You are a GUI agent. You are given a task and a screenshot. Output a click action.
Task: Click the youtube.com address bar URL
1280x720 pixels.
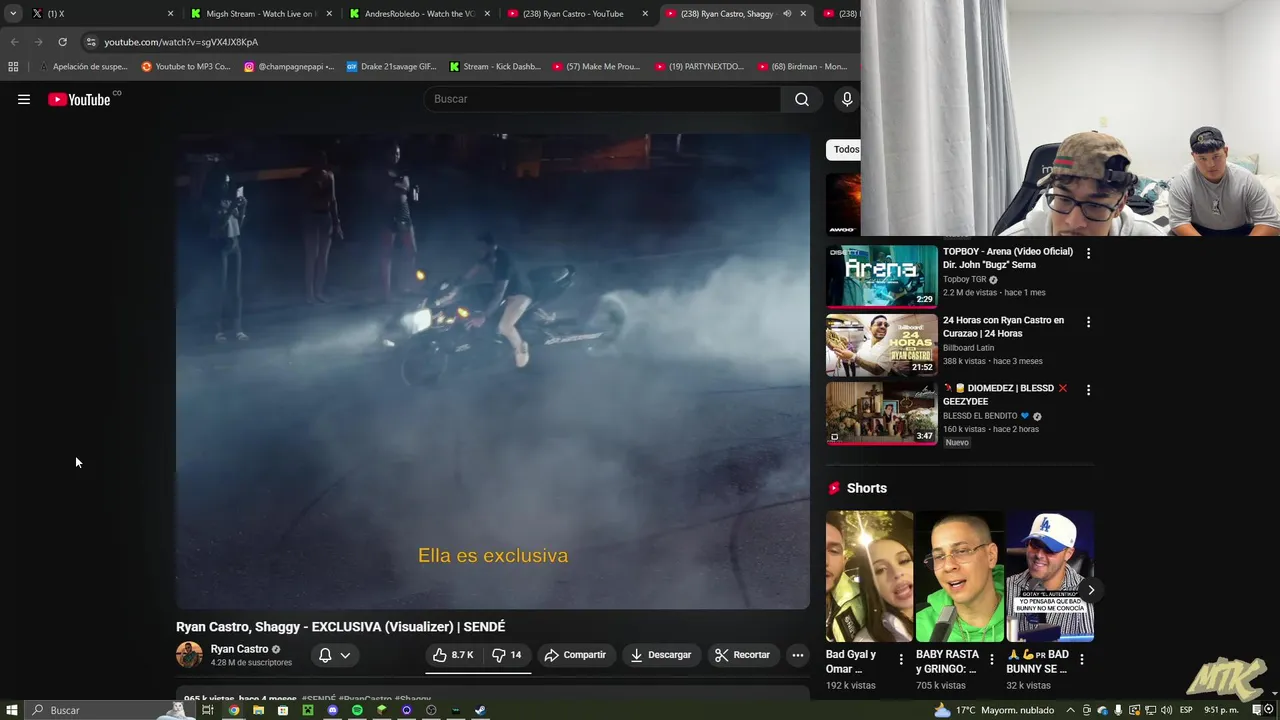pos(181,42)
